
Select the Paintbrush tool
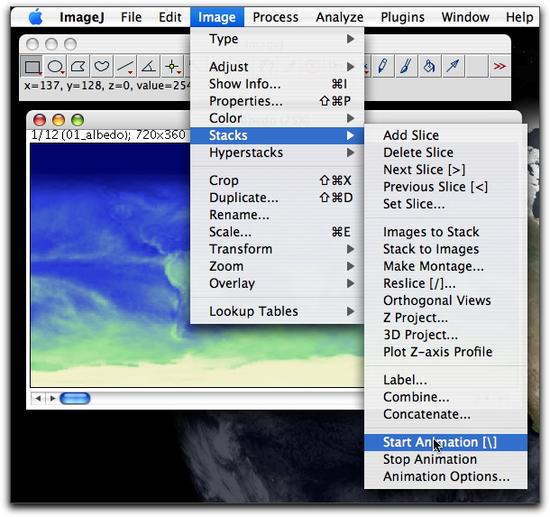pos(406,66)
